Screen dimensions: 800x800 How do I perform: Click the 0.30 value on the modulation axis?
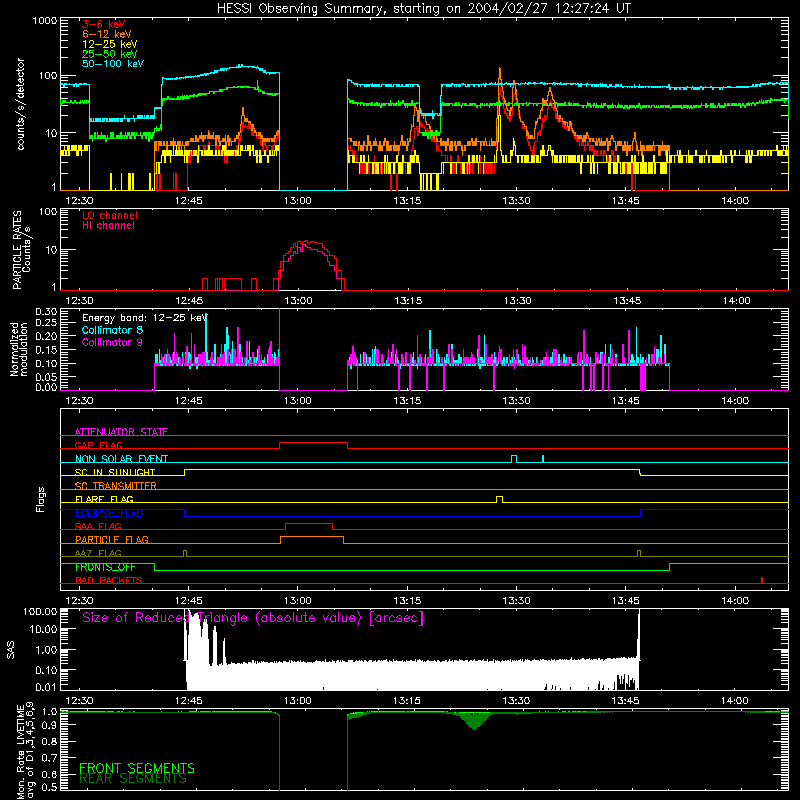click(x=46, y=311)
